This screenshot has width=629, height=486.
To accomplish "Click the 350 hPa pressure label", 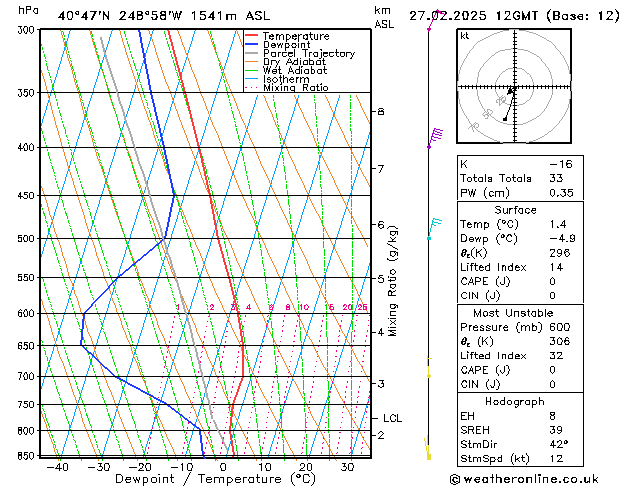I will pyautogui.click(x=28, y=93).
